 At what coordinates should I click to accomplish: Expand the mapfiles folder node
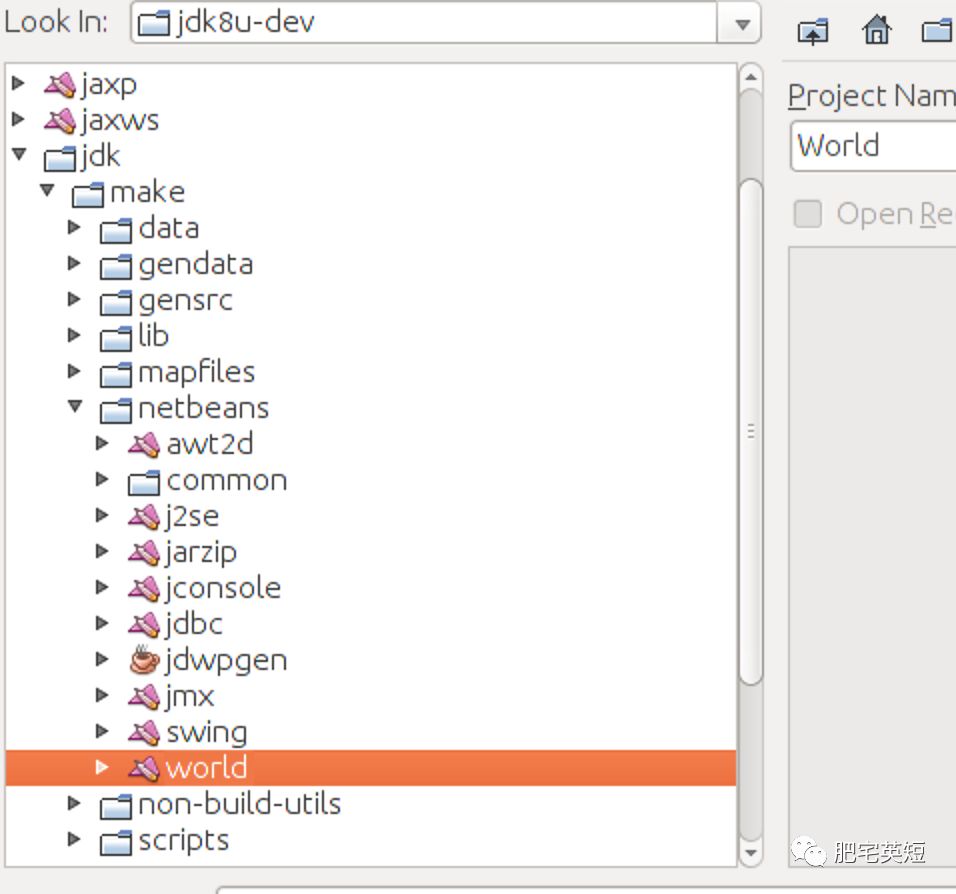74,371
